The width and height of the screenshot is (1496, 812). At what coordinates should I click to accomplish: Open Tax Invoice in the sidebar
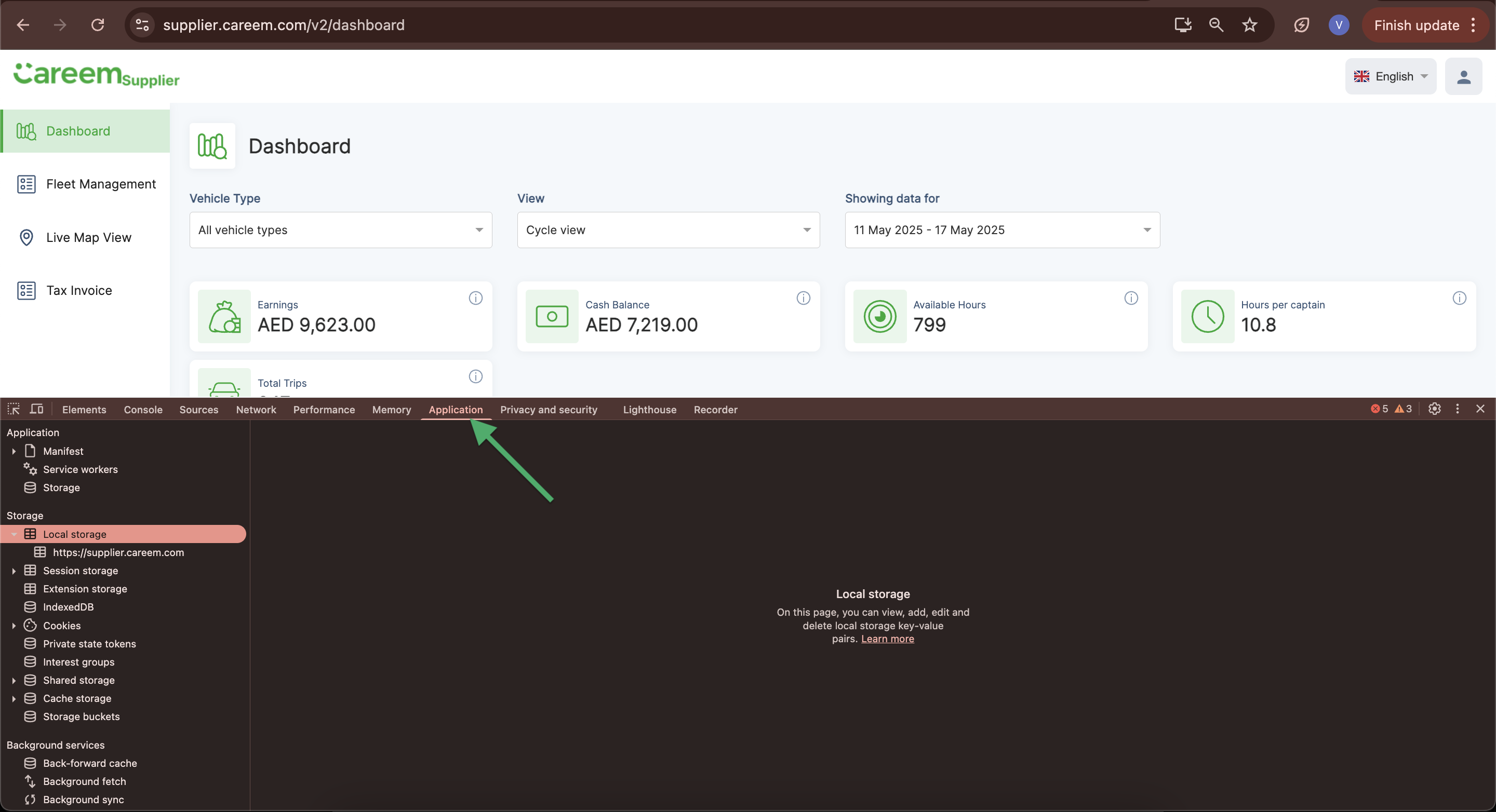[x=85, y=290]
